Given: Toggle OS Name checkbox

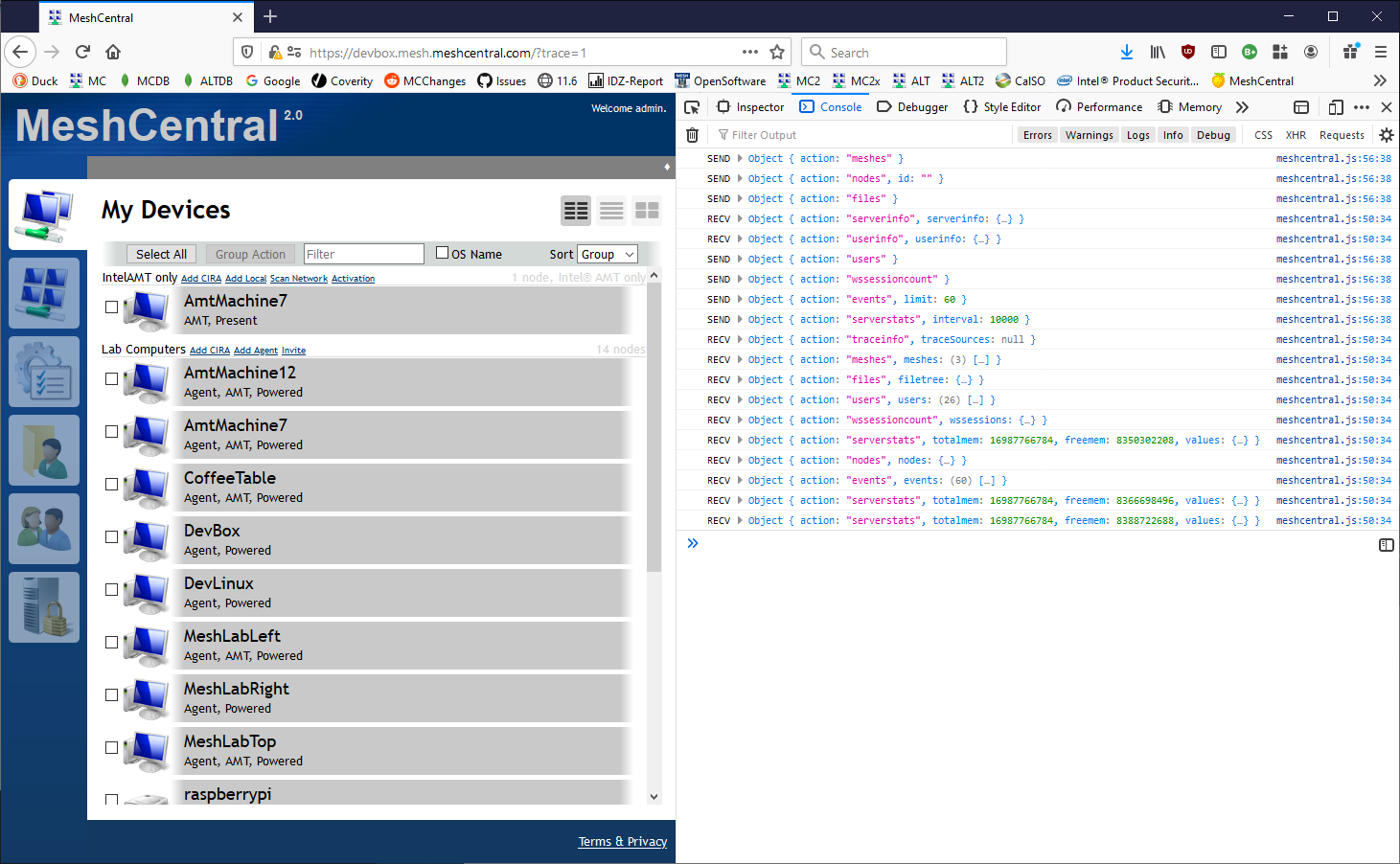Looking at the screenshot, I should click(x=442, y=253).
